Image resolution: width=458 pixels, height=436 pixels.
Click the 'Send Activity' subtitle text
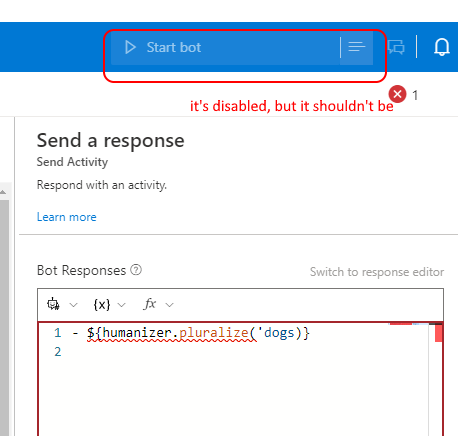(72, 162)
